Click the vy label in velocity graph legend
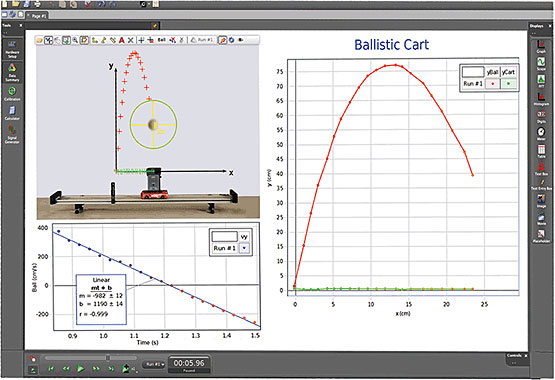The height and width of the screenshot is (380, 555). pyautogui.click(x=244, y=237)
